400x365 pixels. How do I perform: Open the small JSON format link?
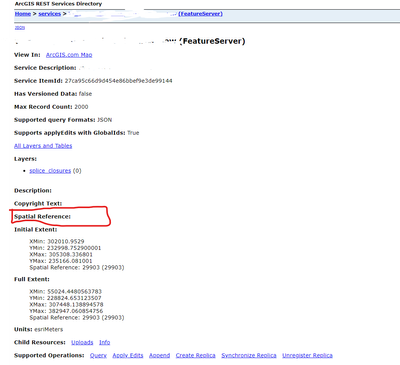20,28
